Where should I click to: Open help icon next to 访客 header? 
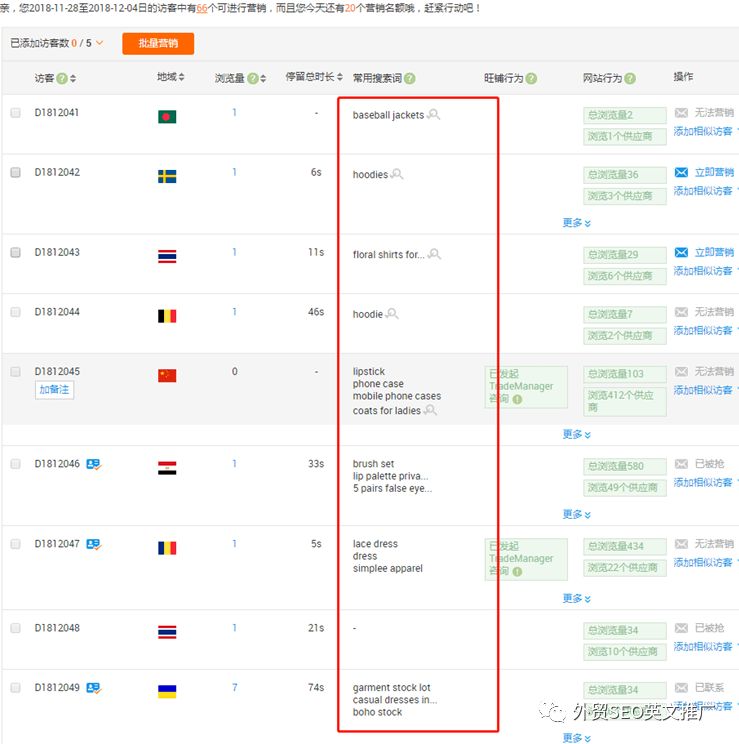(62, 78)
